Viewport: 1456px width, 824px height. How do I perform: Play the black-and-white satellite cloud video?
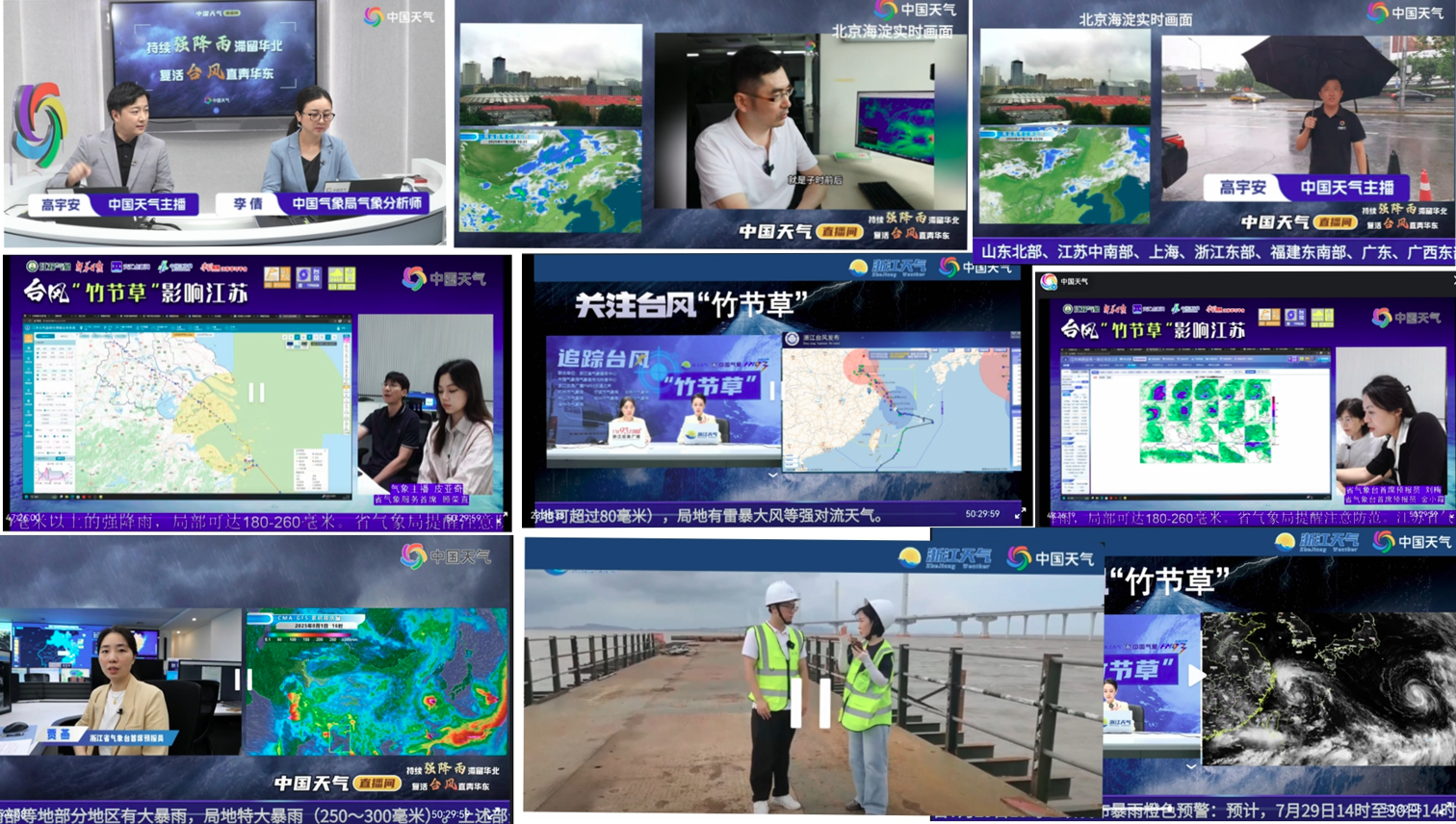pyautogui.click(x=1196, y=676)
